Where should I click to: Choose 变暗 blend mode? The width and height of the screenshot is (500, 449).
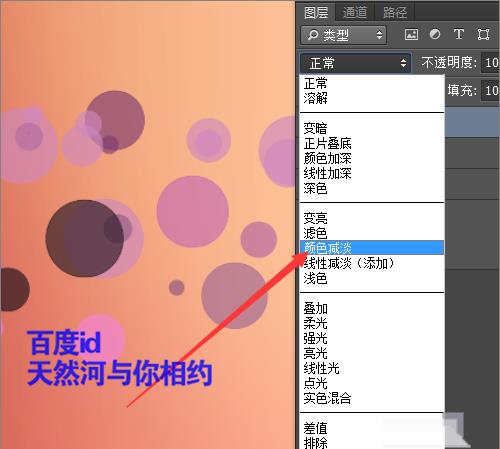(x=372, y=128)
